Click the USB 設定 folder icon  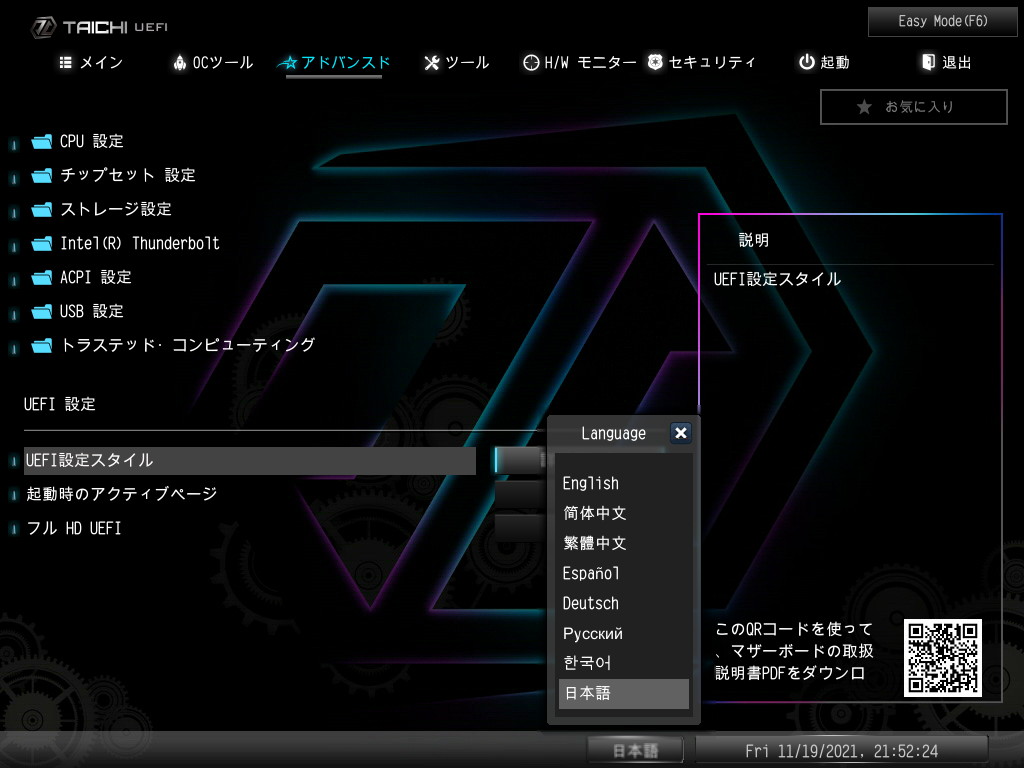click(42, 312)
